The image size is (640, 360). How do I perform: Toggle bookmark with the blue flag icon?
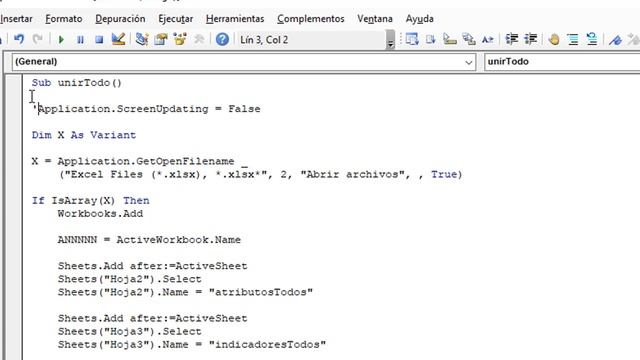[x=615, y=40]
